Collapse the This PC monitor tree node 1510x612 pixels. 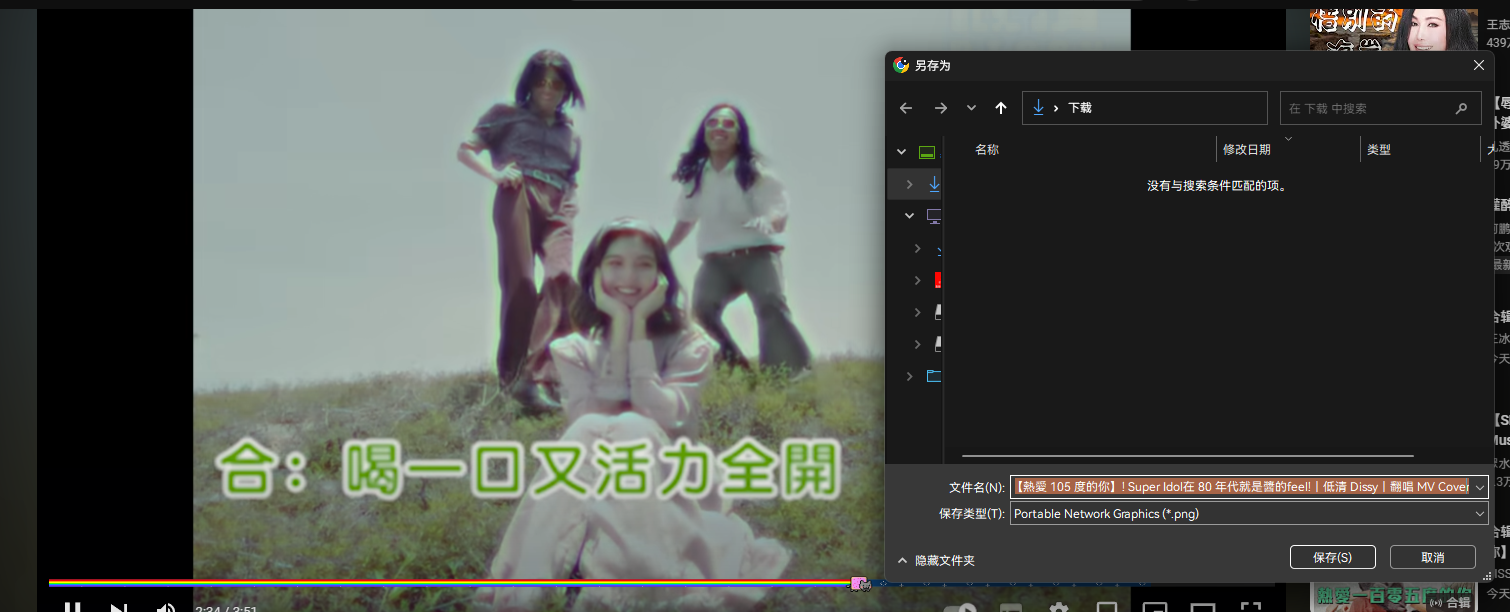click(909, 216)
